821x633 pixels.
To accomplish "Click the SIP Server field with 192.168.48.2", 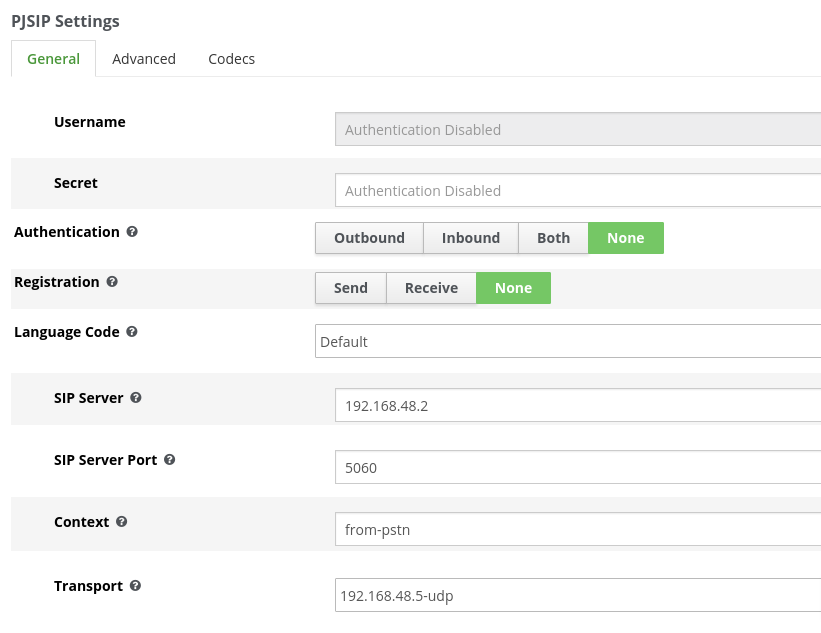I will coord(578,405).
